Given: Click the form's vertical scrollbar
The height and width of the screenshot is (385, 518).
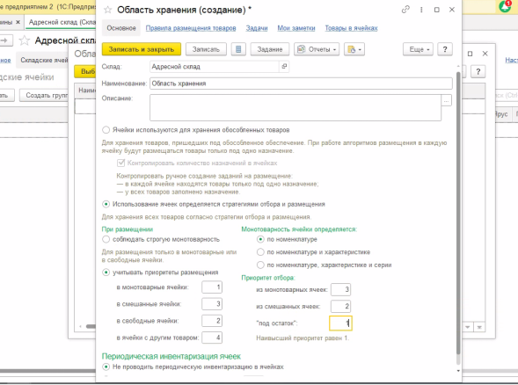Looking at the screenshot, I should [x=458, y=213].
